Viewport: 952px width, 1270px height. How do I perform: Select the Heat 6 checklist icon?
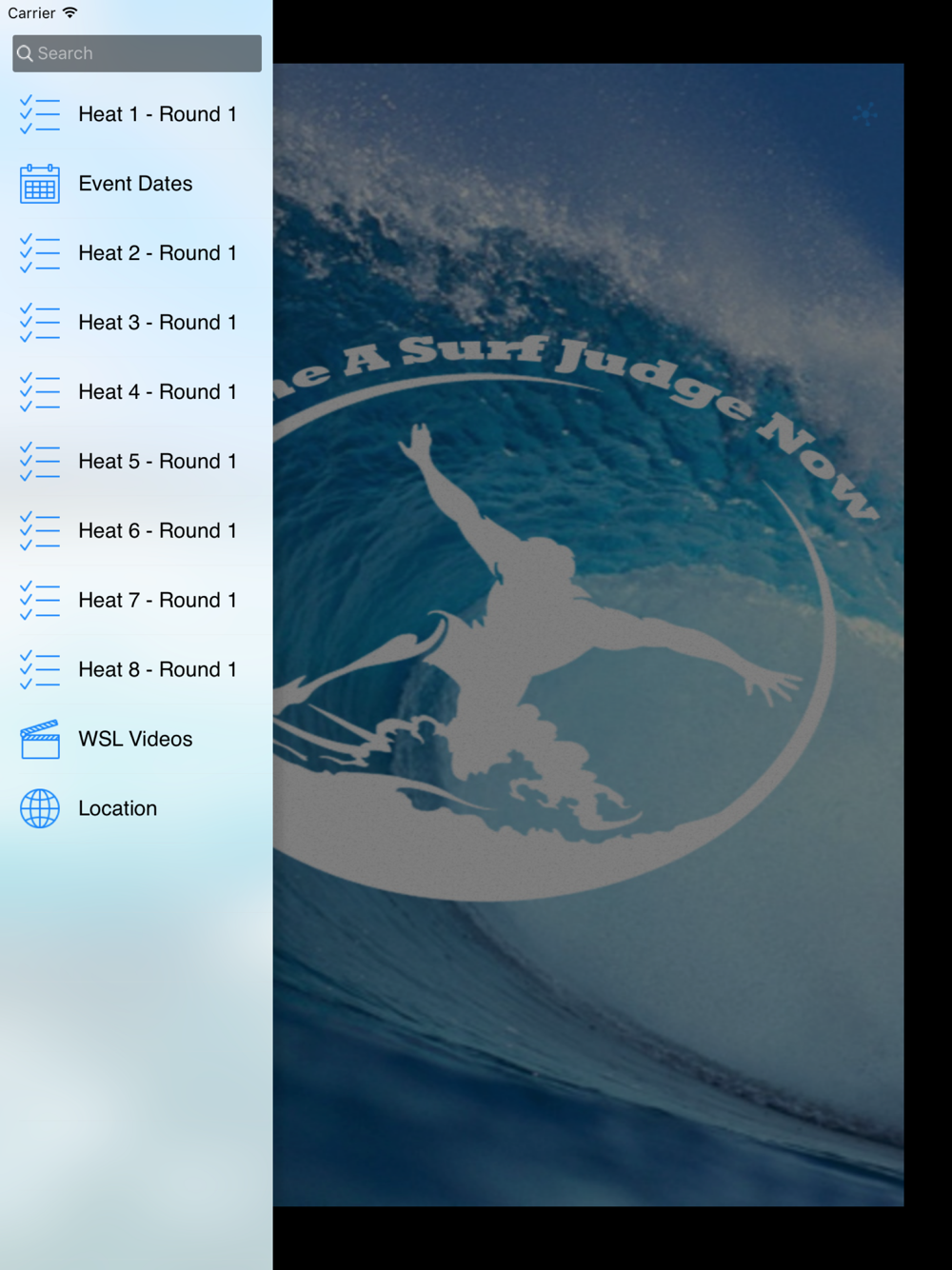[40, 531]
